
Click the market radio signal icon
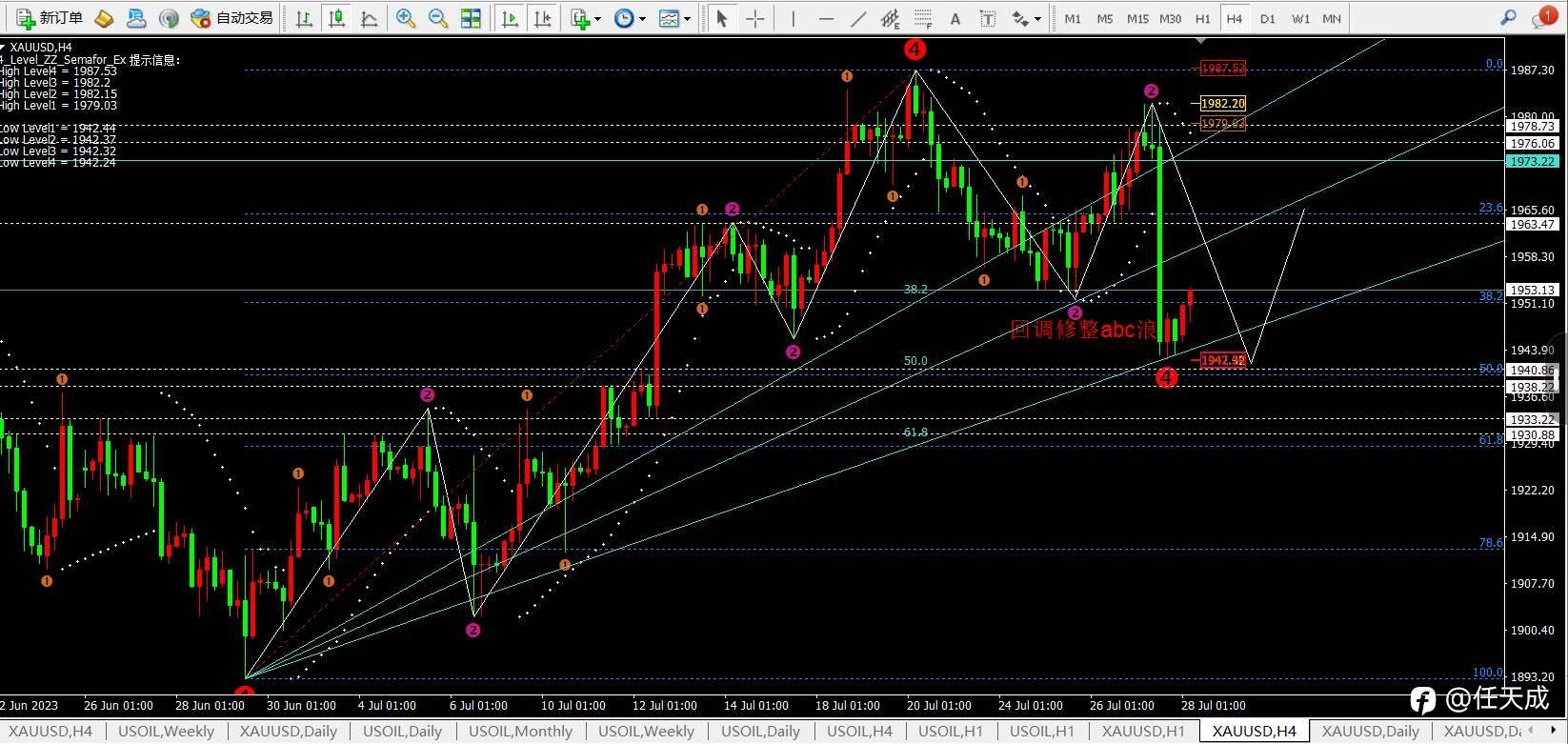coord(169,17)
